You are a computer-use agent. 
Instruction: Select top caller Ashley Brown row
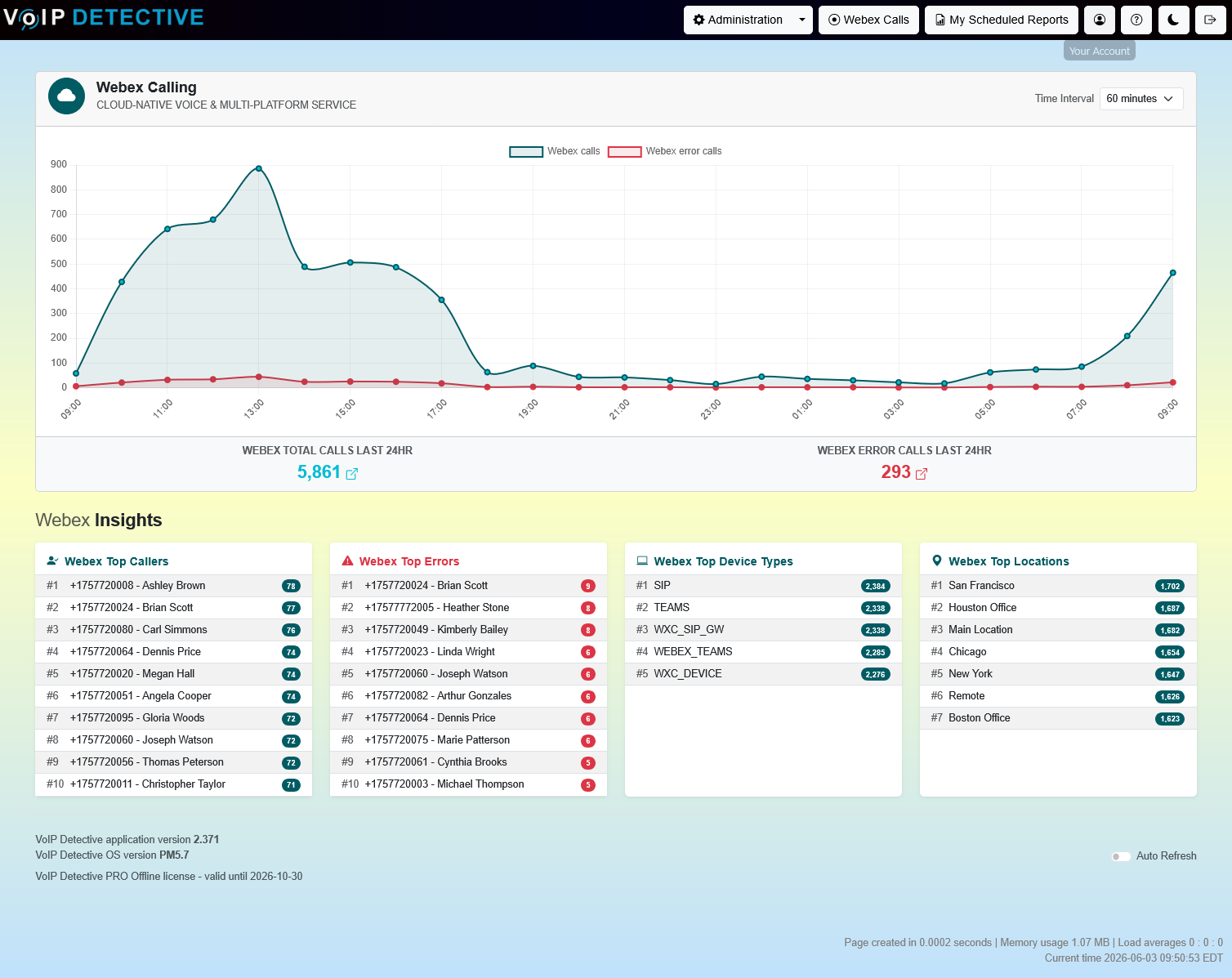point(174,586)
